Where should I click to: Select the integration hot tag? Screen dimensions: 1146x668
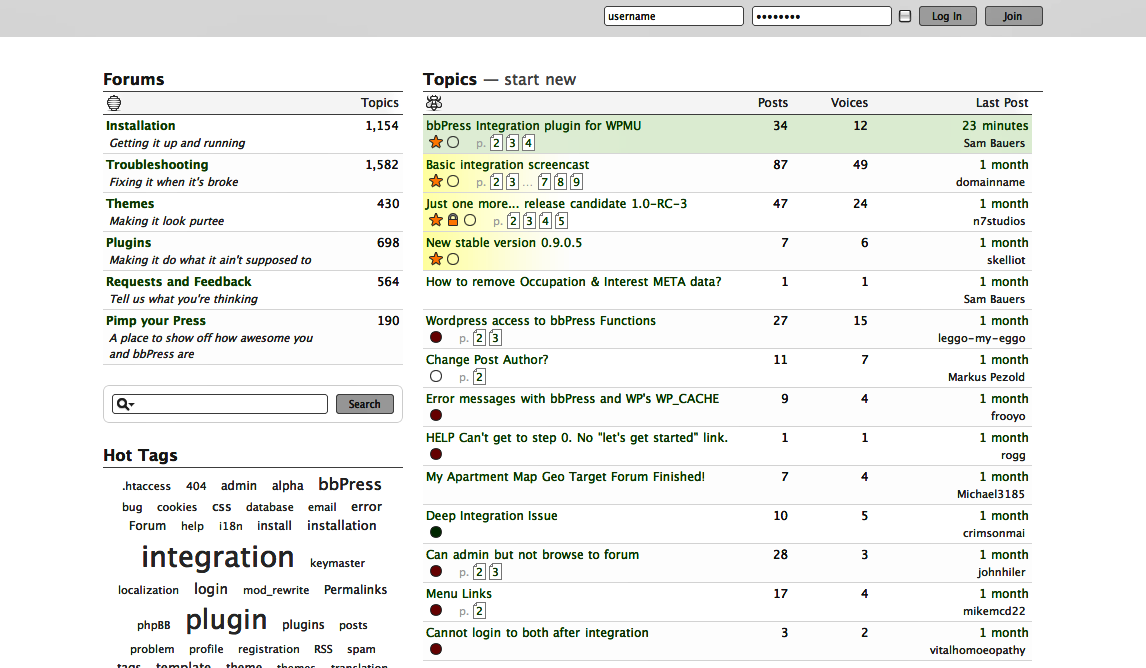[x=218, y=557]
